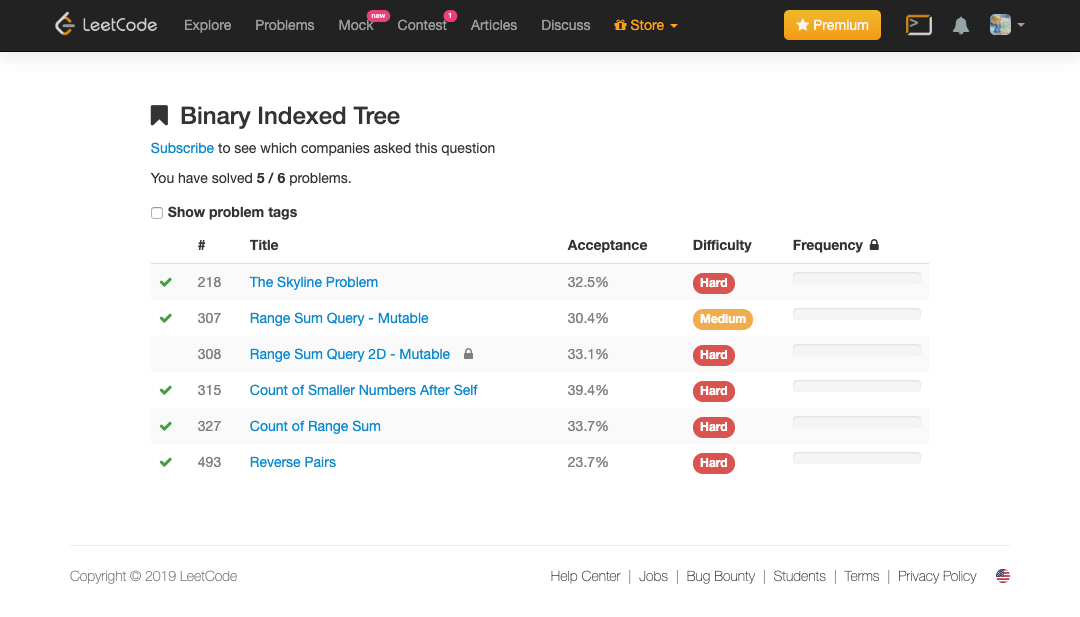
Task: Open the Bug Bounty link
Action: tap(720, 576)
